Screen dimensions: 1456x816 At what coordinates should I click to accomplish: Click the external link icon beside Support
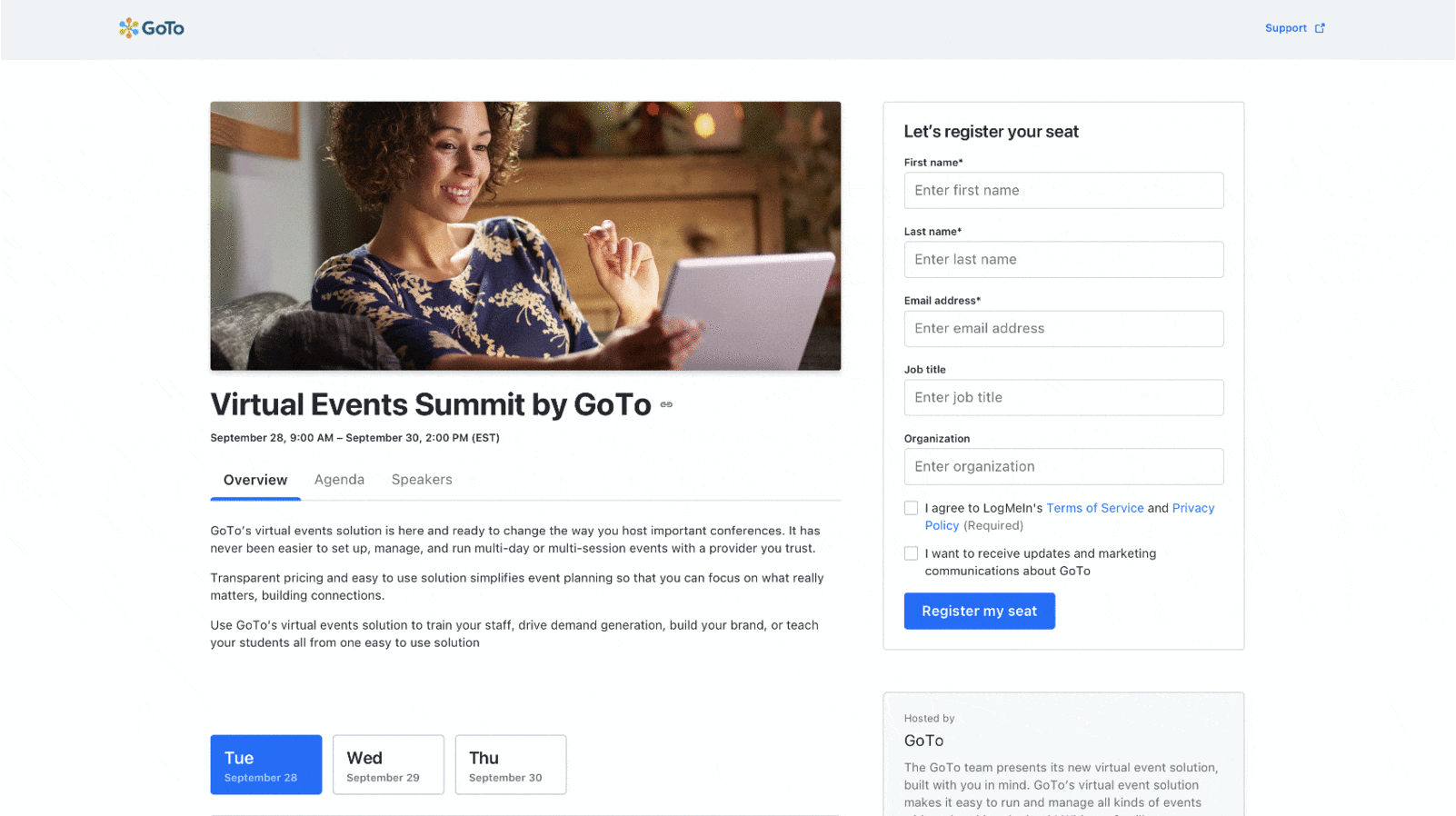tap(1320, 28)
